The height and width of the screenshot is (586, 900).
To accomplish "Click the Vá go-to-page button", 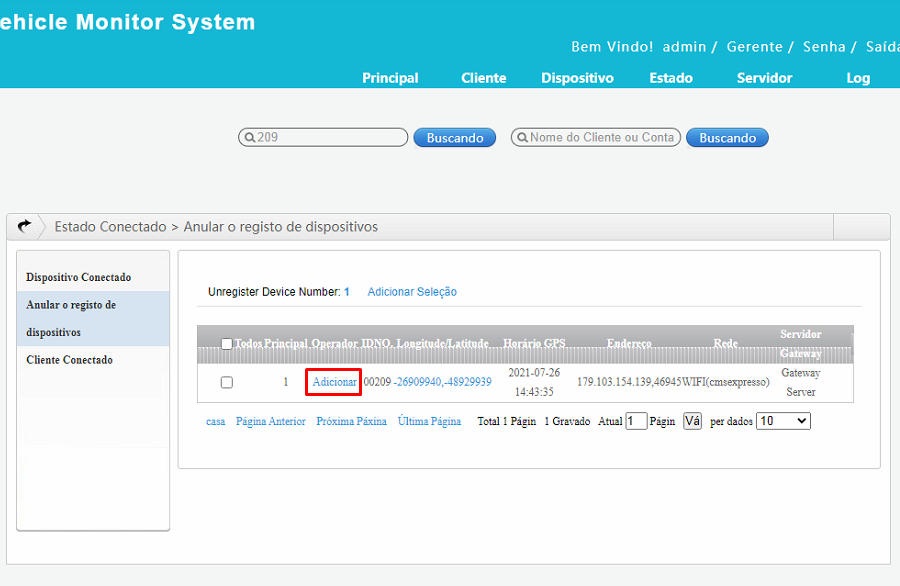I will 692,422.
